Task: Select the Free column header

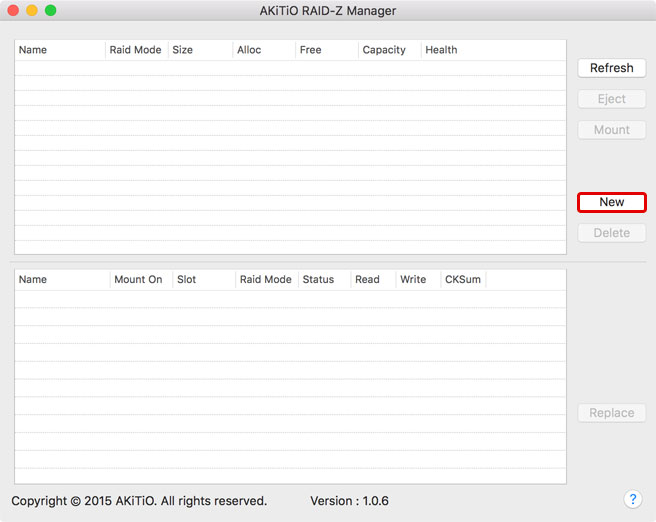Action: (325, 50)
